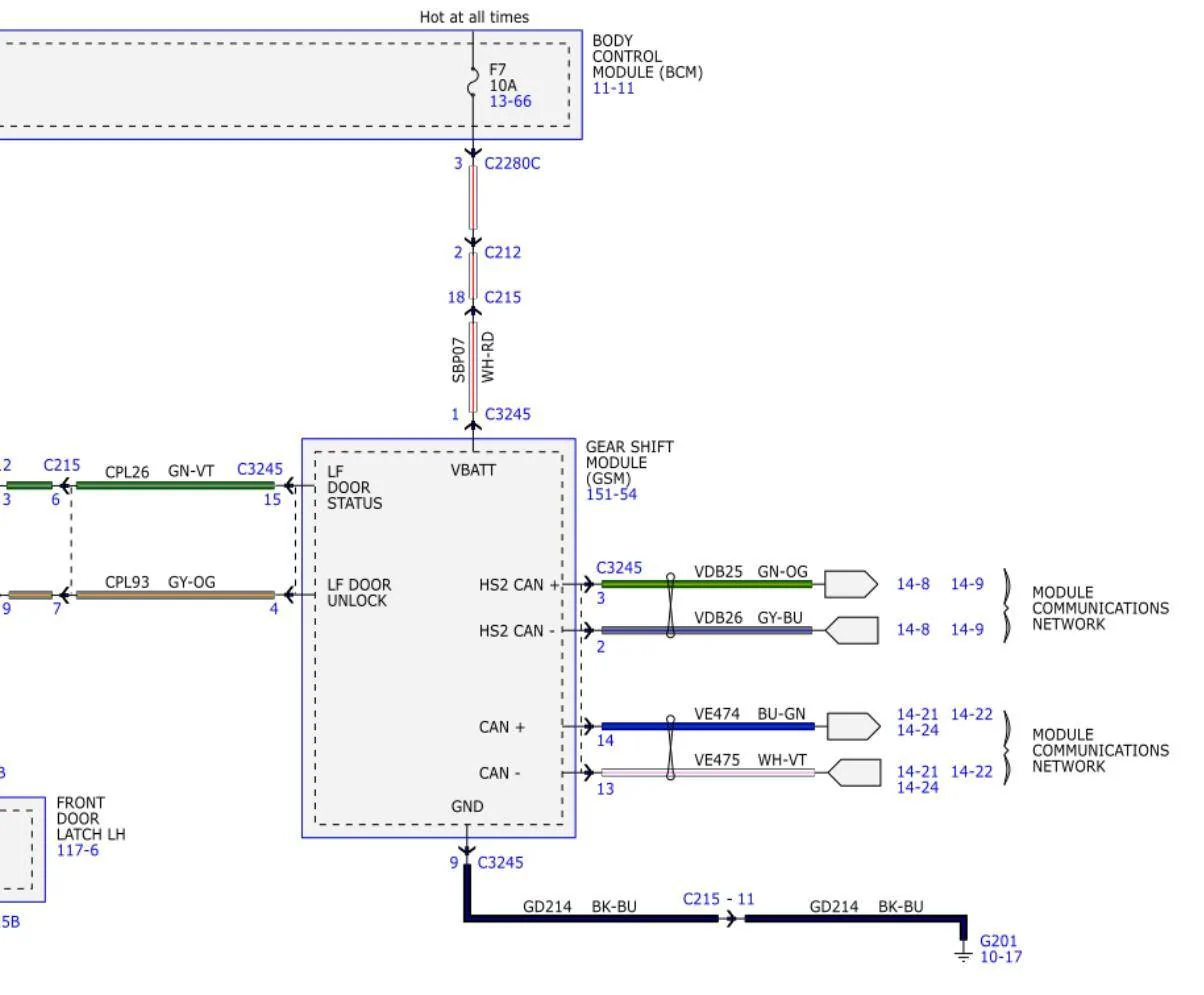The width and height of the screenshot is (1204, 995).
Task: Select connector label C2280C
Action: pyautogui.click(x=512, y=163)
